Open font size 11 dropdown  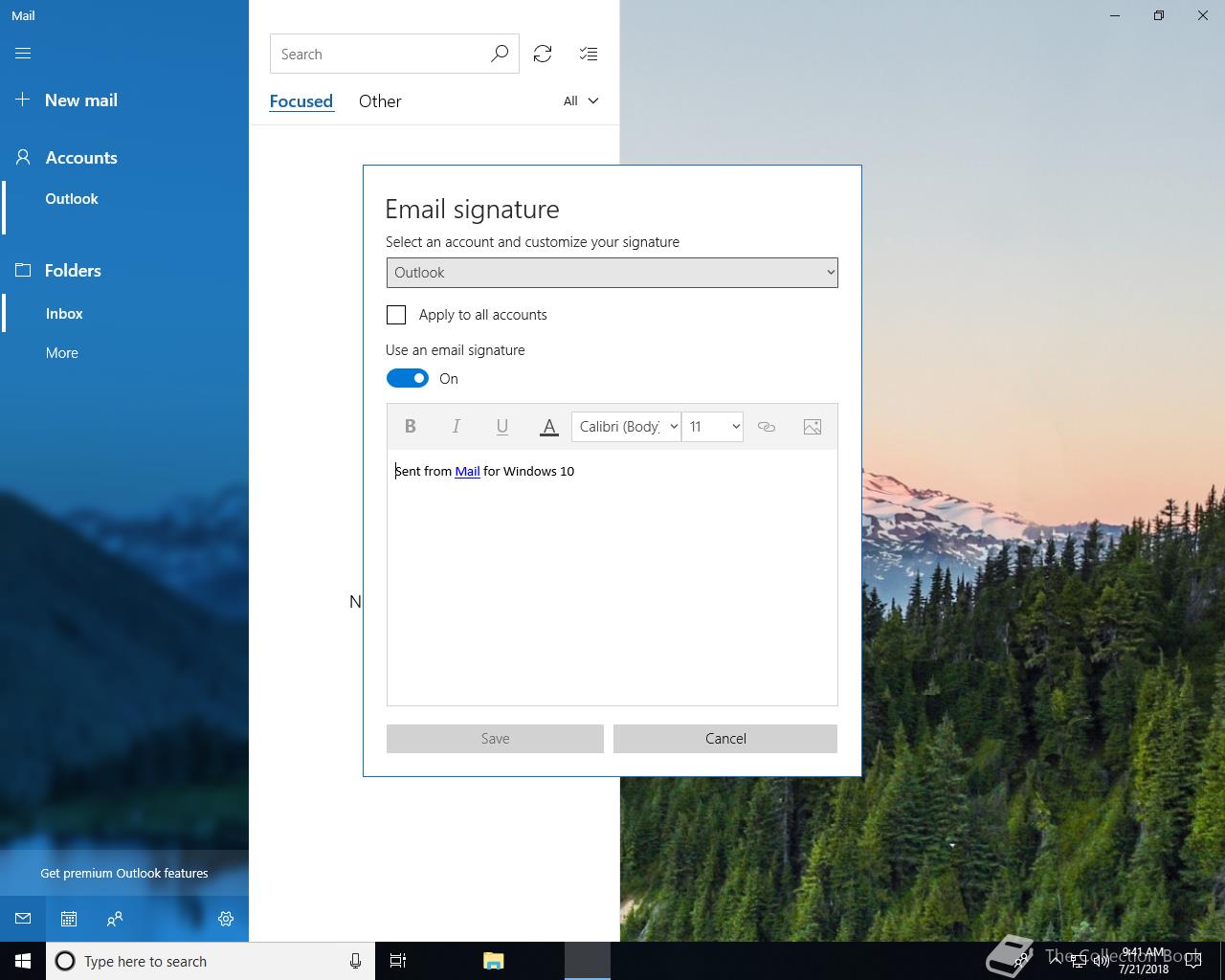pos(713,427)
